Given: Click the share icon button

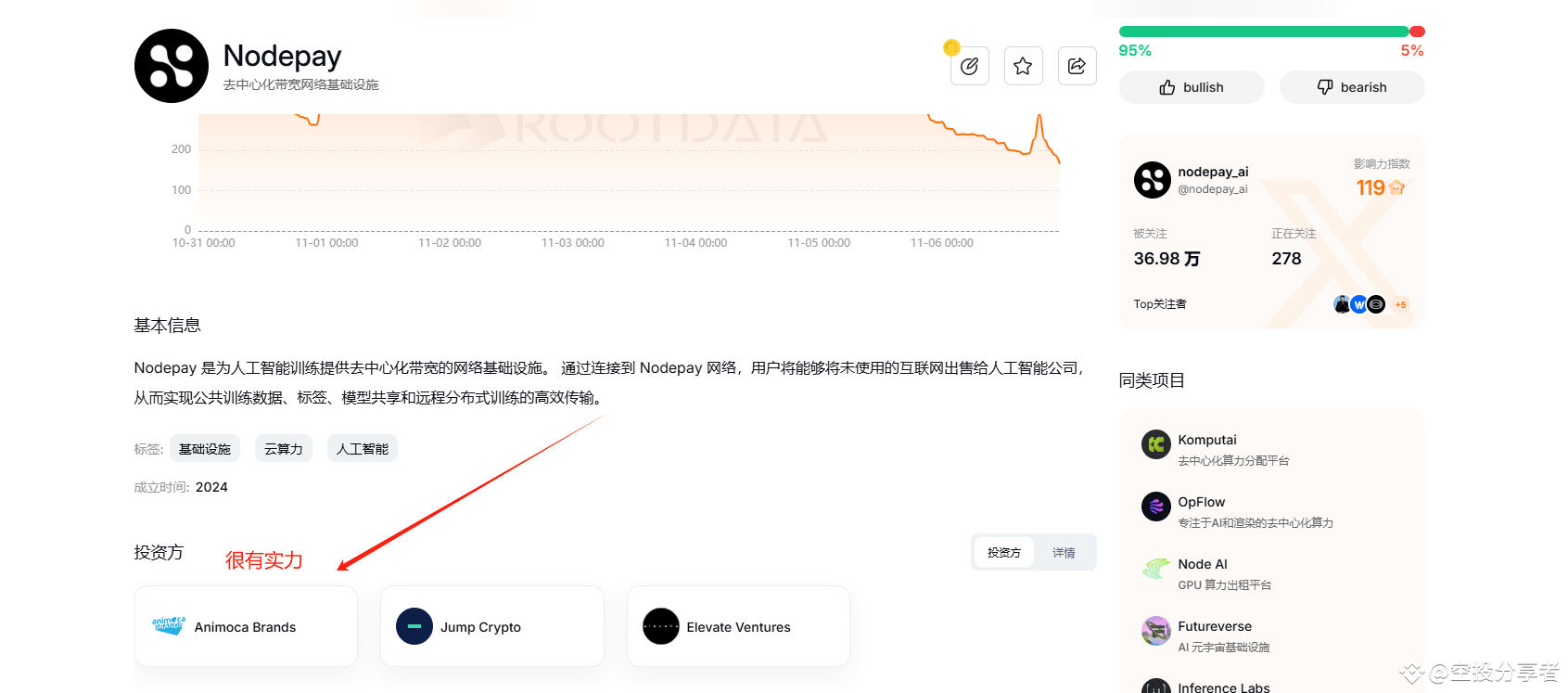Looking at the screenshot, I should (x=1077, y=66).
